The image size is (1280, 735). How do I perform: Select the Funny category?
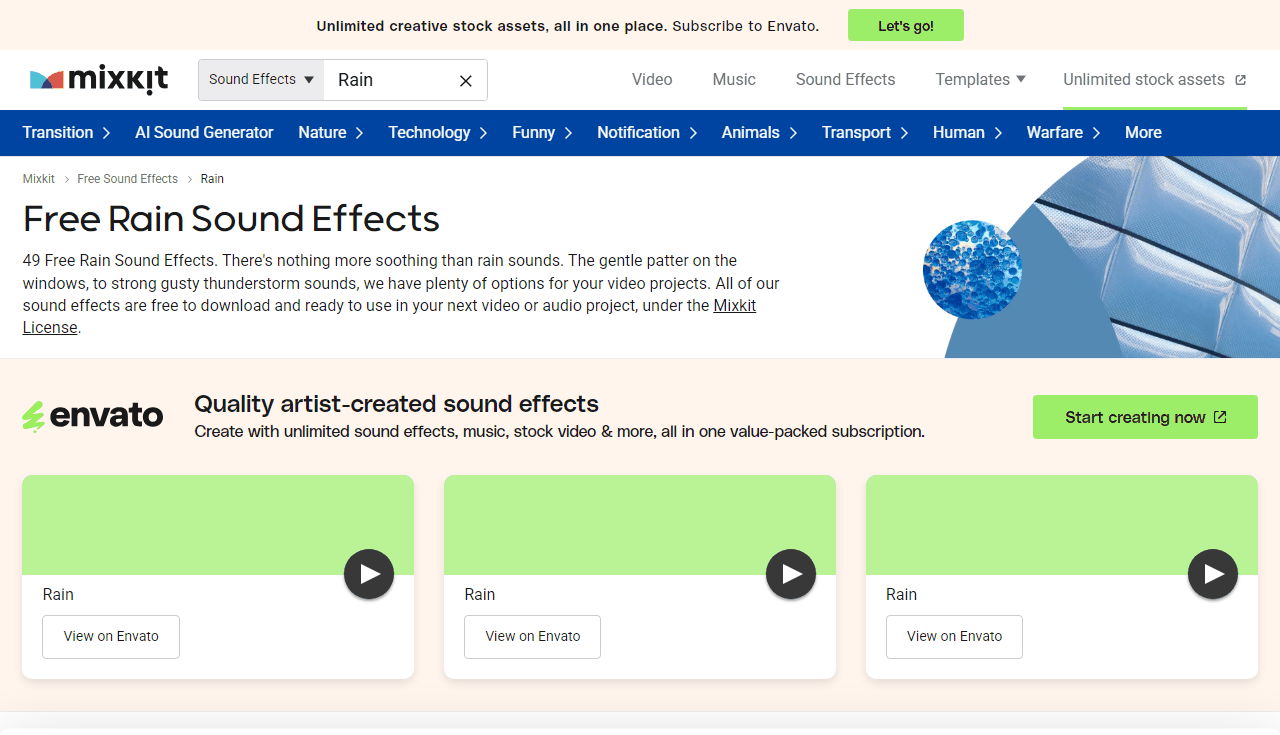pos(534,133)
